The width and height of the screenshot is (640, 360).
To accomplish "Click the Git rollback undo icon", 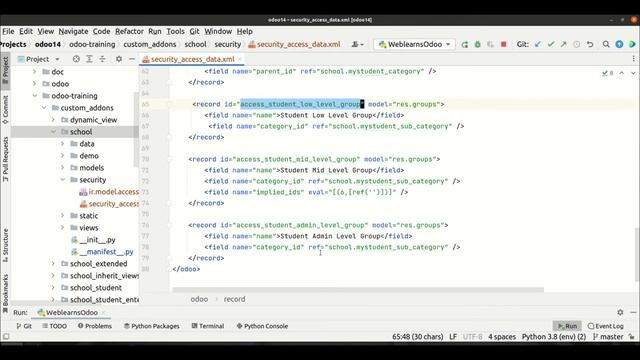I will [x=590, y=44].
